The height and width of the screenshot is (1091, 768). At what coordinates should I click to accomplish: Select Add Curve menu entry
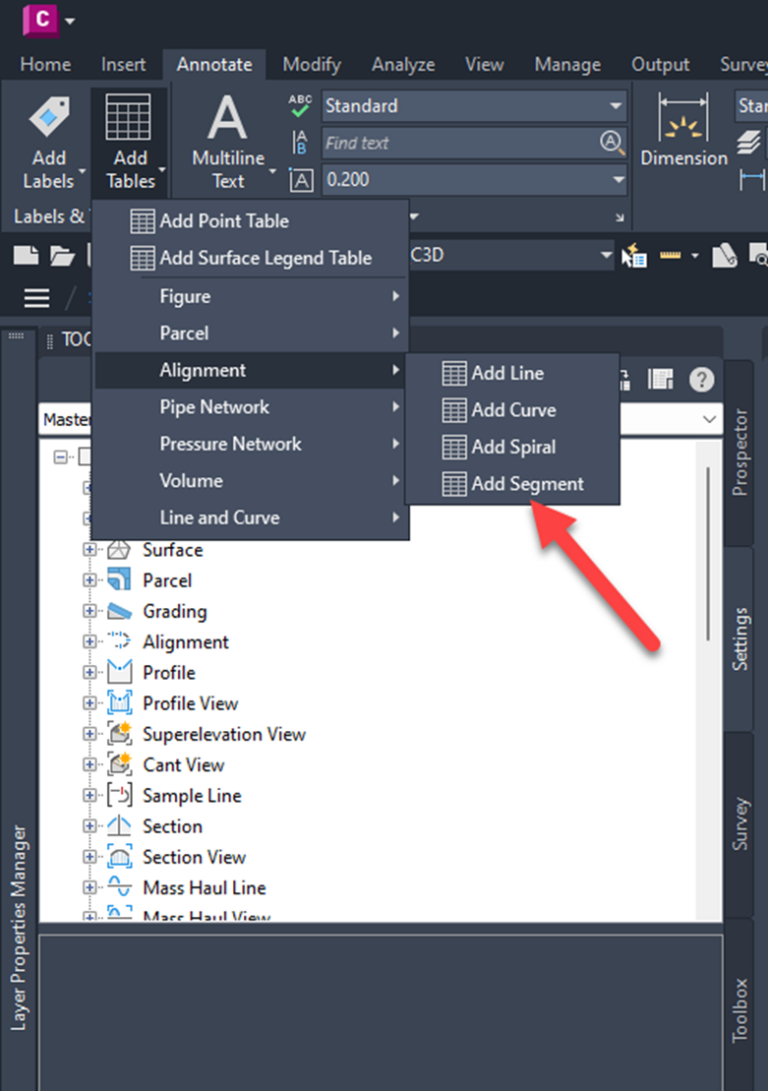point(513,410)
